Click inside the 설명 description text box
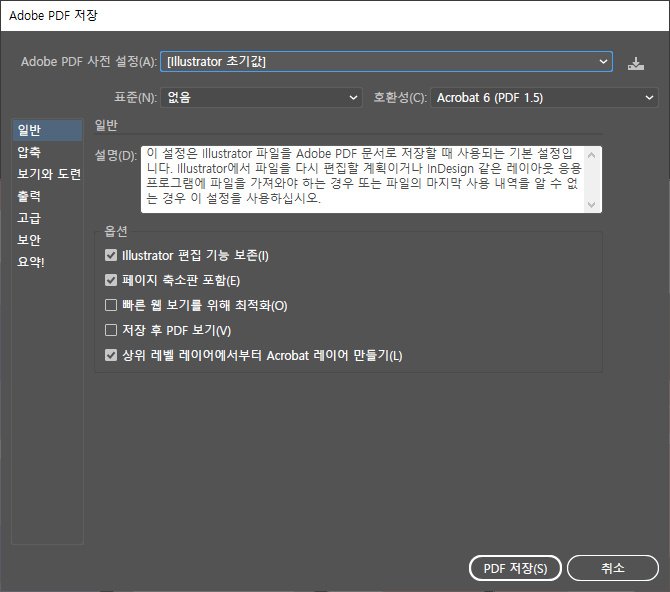Screen dimensions: 670x592 (x=360, y=178)
